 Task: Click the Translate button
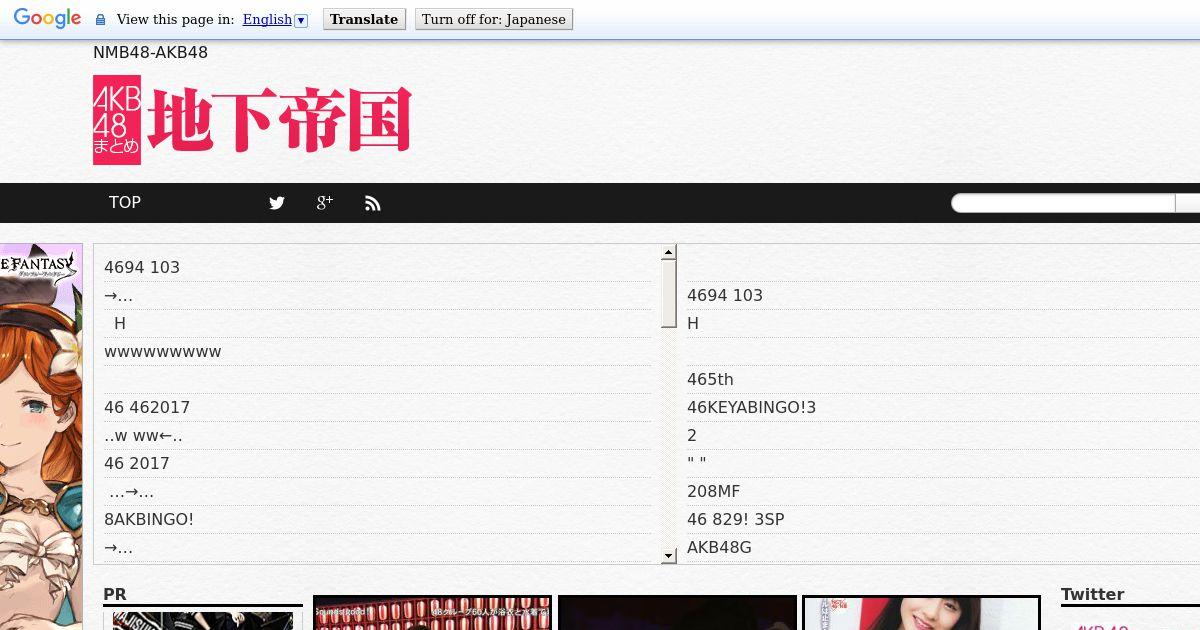click(364, 19)
